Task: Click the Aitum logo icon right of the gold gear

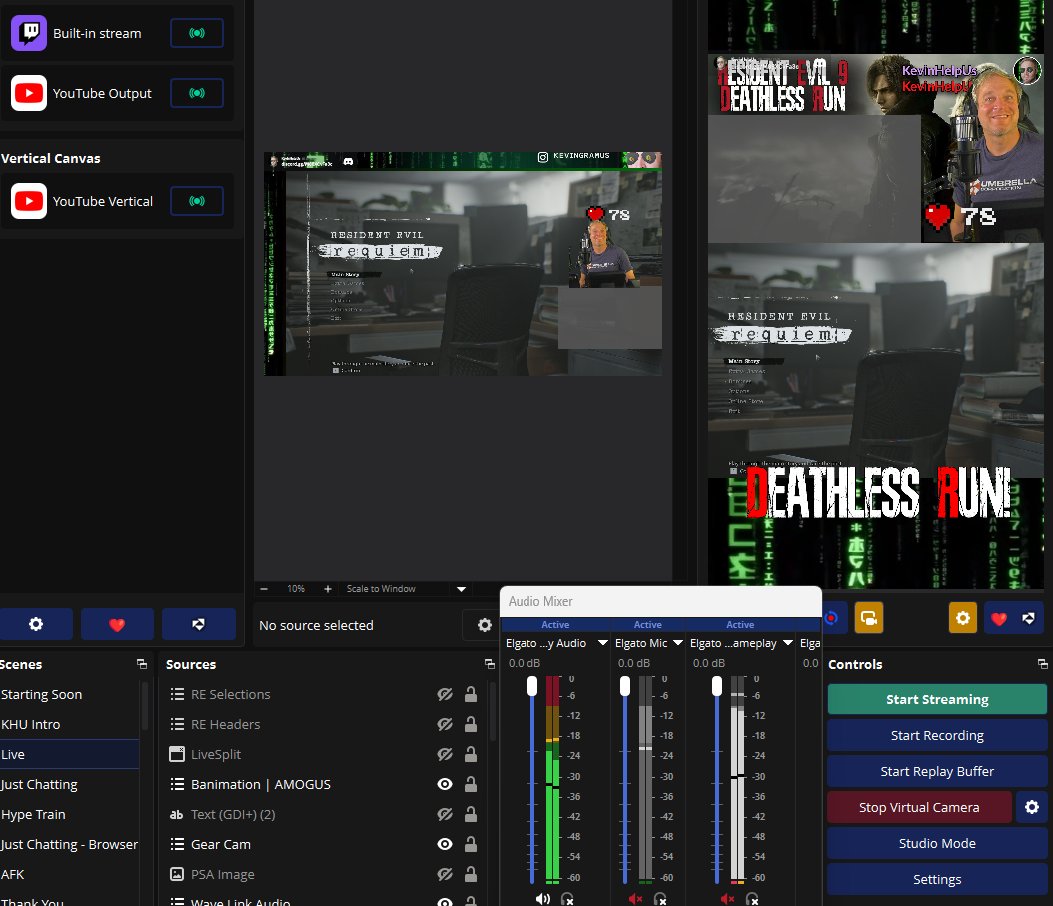Action: pyautogui.click(x=1029, y=619)
